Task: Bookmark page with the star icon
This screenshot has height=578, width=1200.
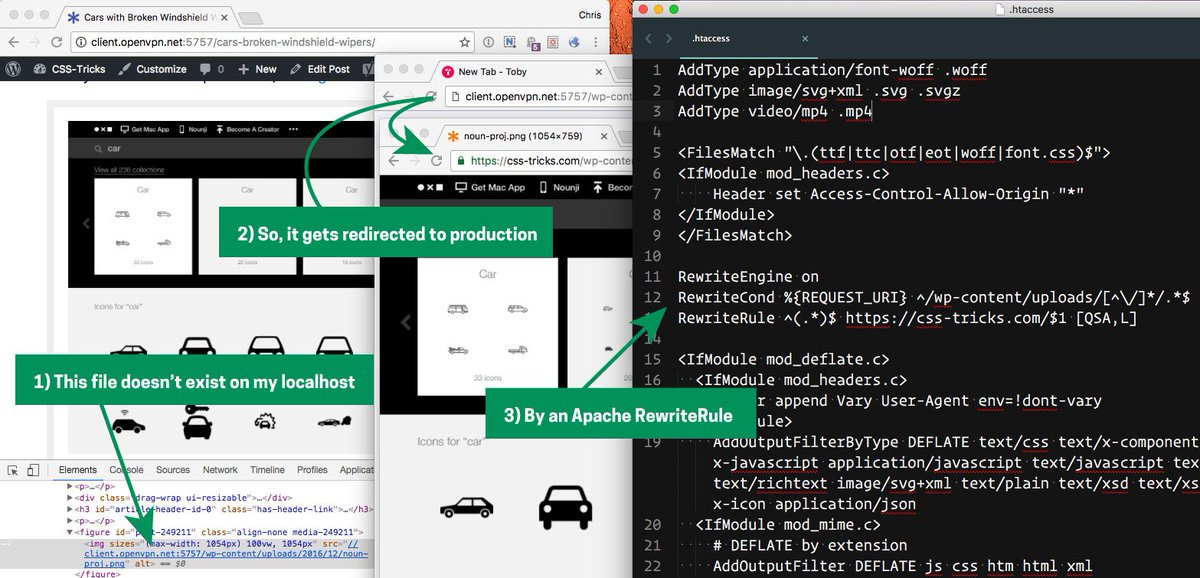Action: (465, 43)
